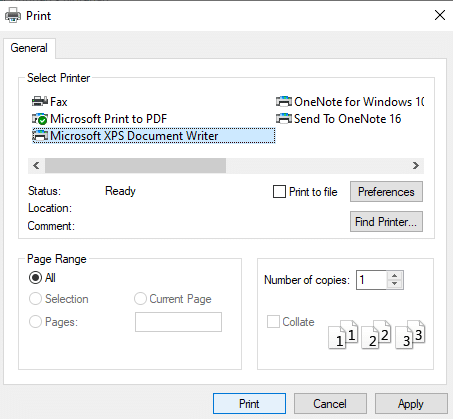This screenshot has width=453, height=419.
Task: Click the printer icon in the title bar
Action: (13, 15)
